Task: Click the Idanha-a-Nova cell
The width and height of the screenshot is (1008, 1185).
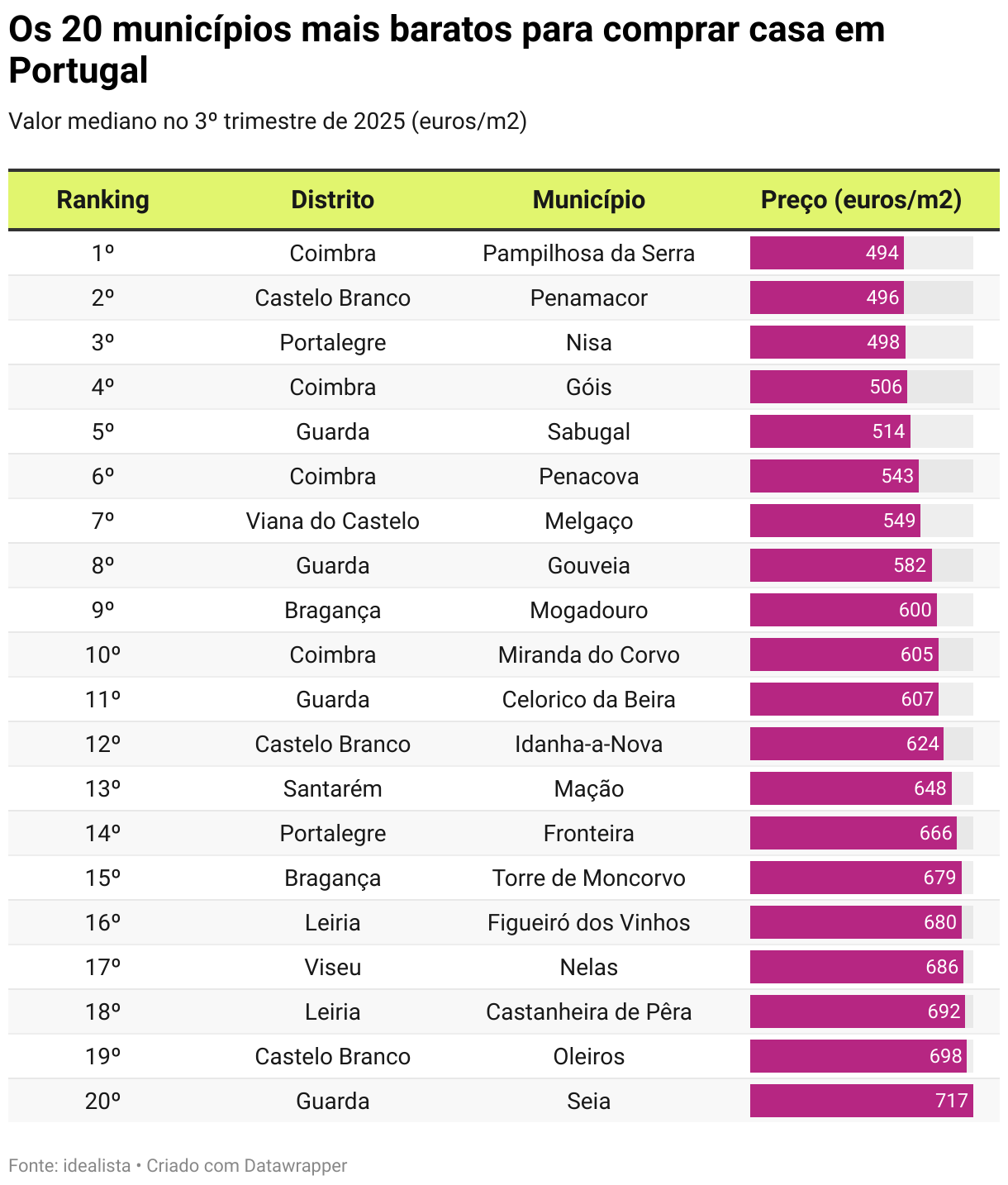Action: (589, 744)
